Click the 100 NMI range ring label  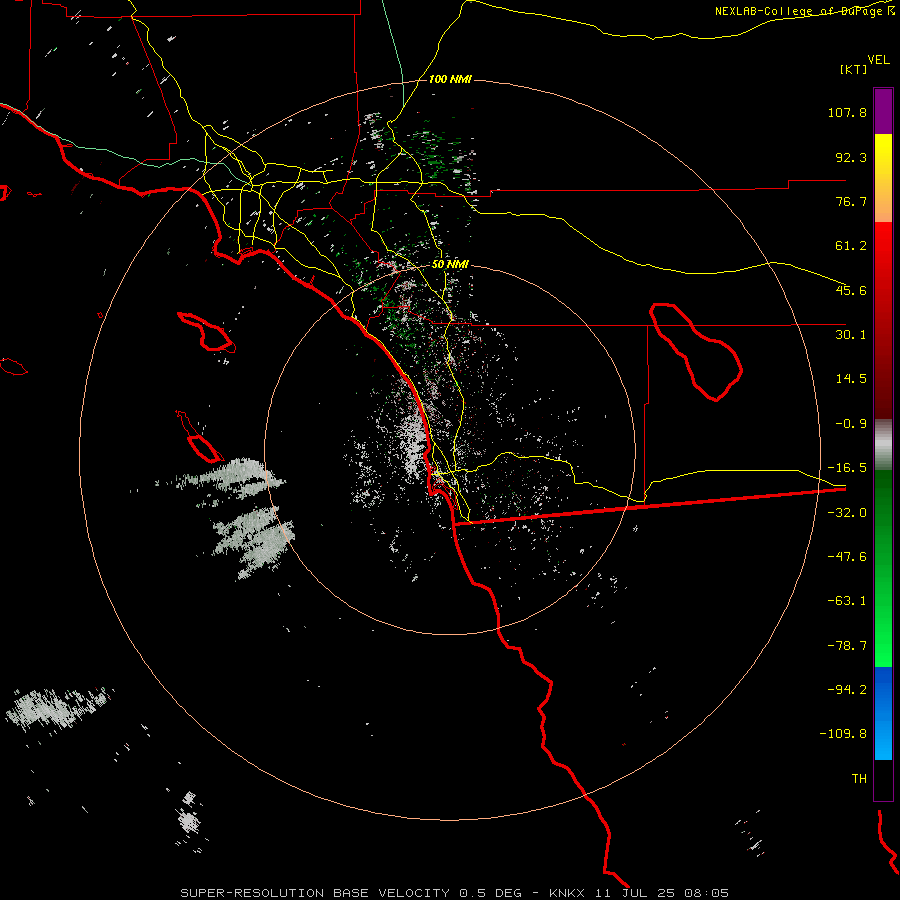(x=450, y=79)
